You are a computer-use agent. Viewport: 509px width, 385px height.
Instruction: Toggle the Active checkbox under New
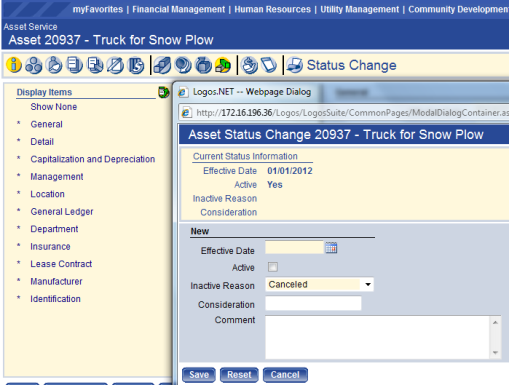click(273, 267)
